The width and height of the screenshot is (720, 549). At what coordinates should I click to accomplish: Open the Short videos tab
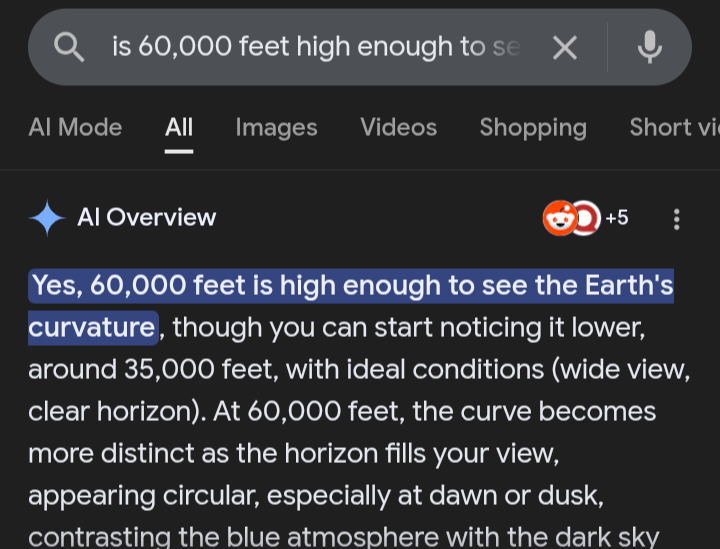point(675,127)
